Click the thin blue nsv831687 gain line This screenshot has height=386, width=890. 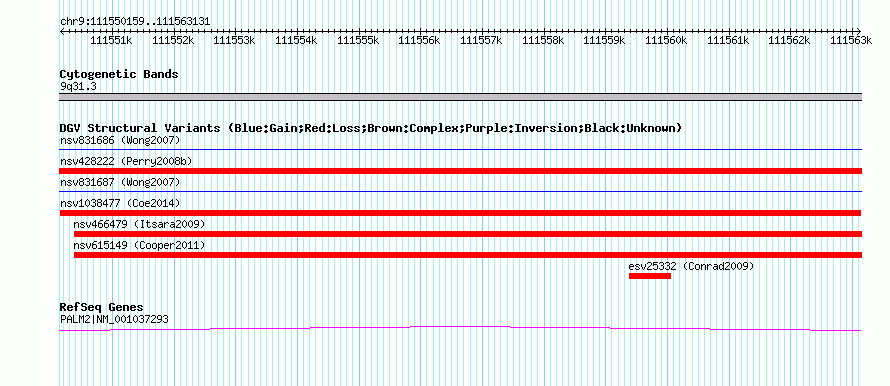point(460,192)
